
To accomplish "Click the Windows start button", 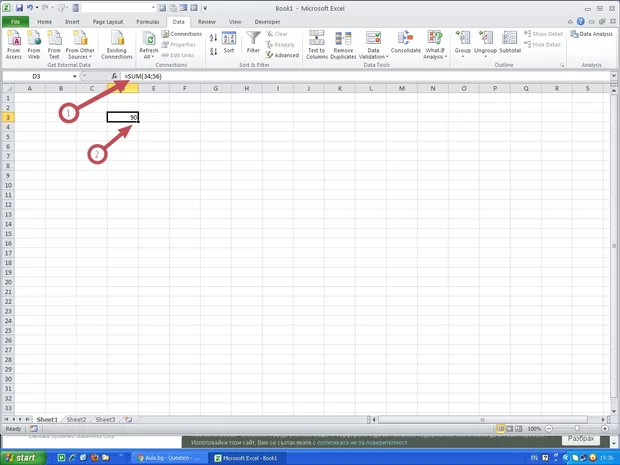I will pos(22,458).
